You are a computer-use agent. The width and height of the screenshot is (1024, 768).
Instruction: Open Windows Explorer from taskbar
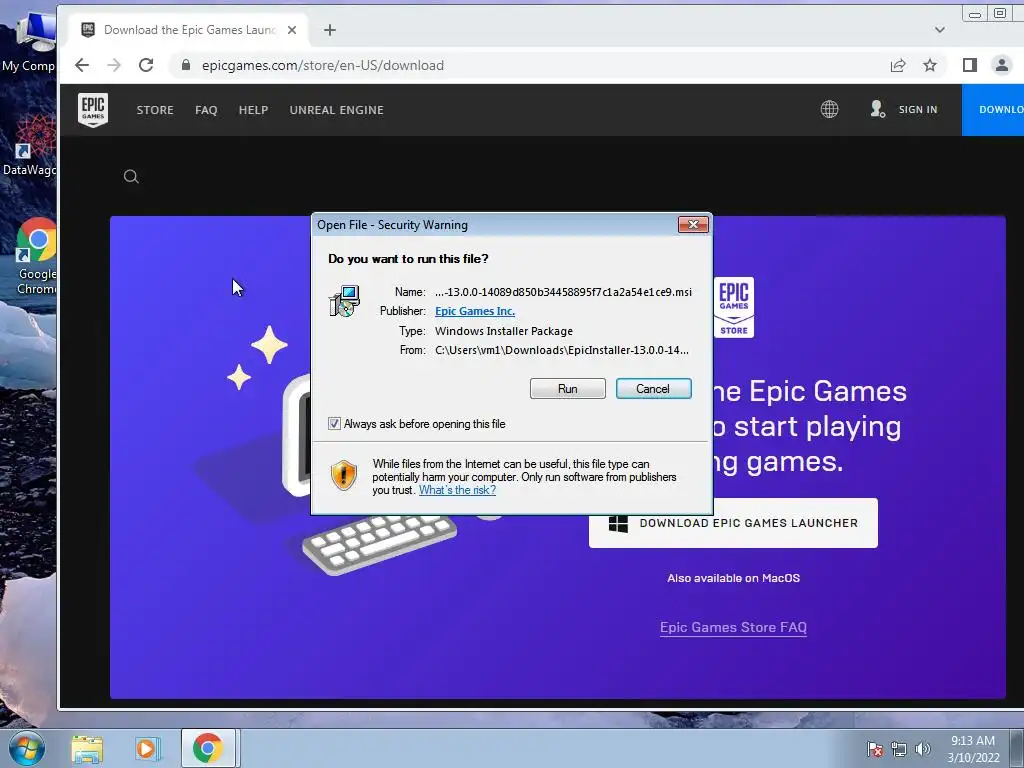[87, 749]
